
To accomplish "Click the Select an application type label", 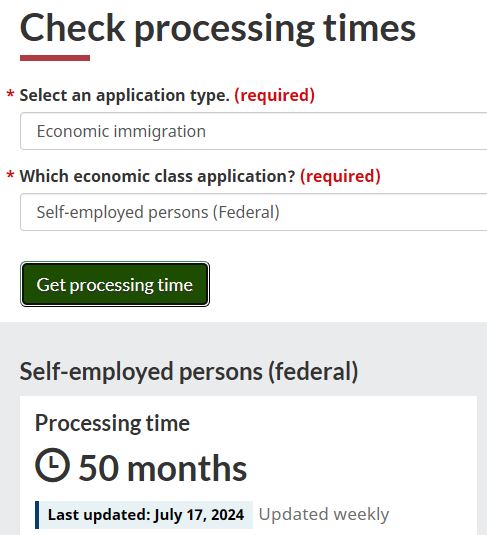I will coord(125,95).
